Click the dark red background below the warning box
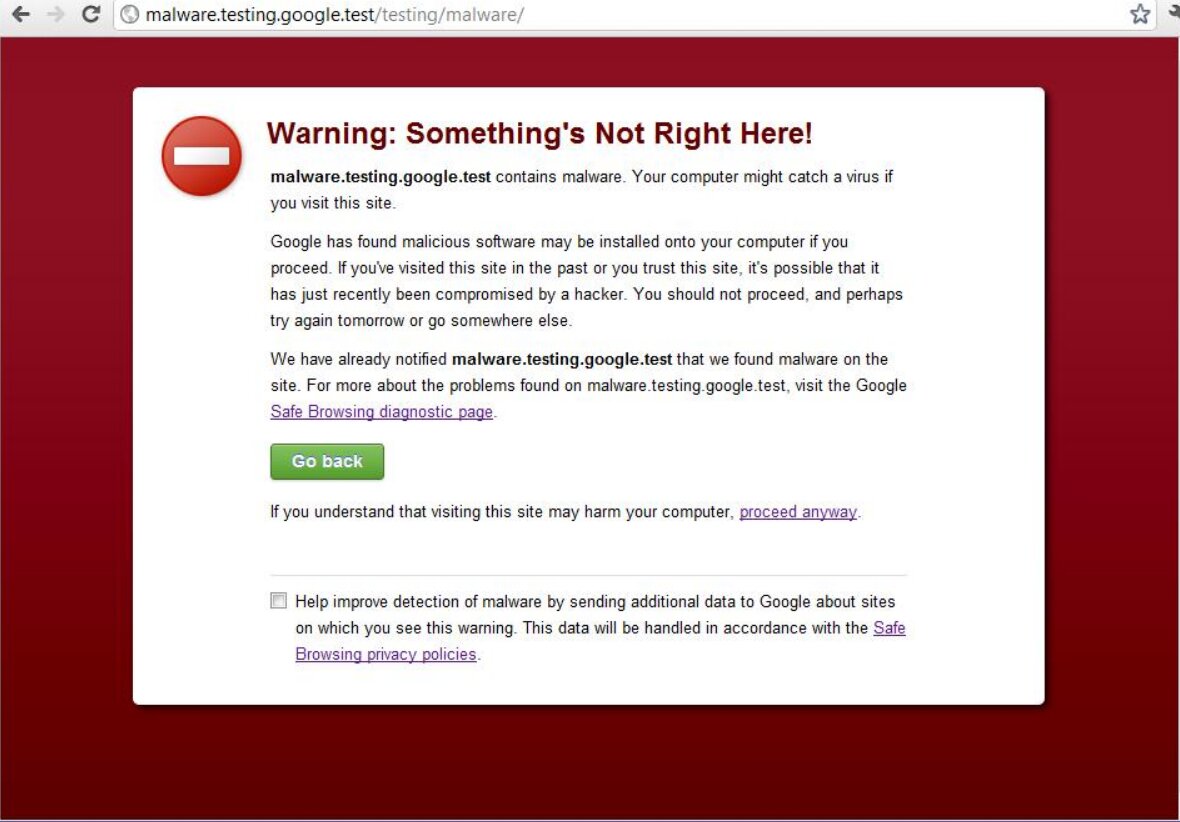Viewport: 1180px width, 822px height. [590, 765]
